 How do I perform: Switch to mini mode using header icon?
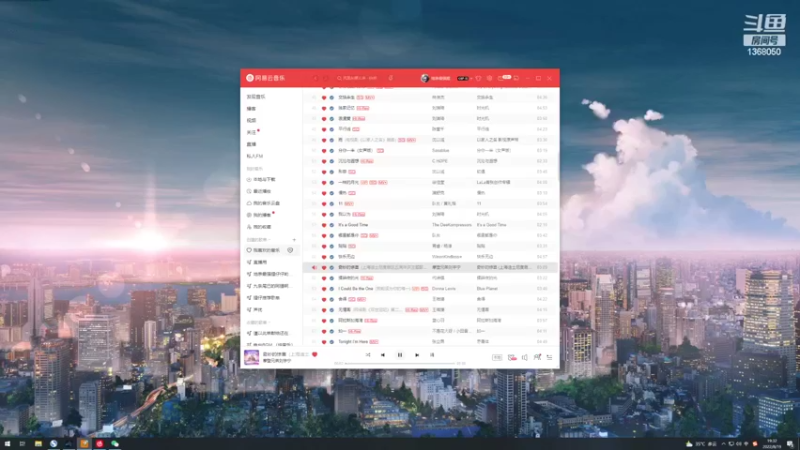point(516,78)
